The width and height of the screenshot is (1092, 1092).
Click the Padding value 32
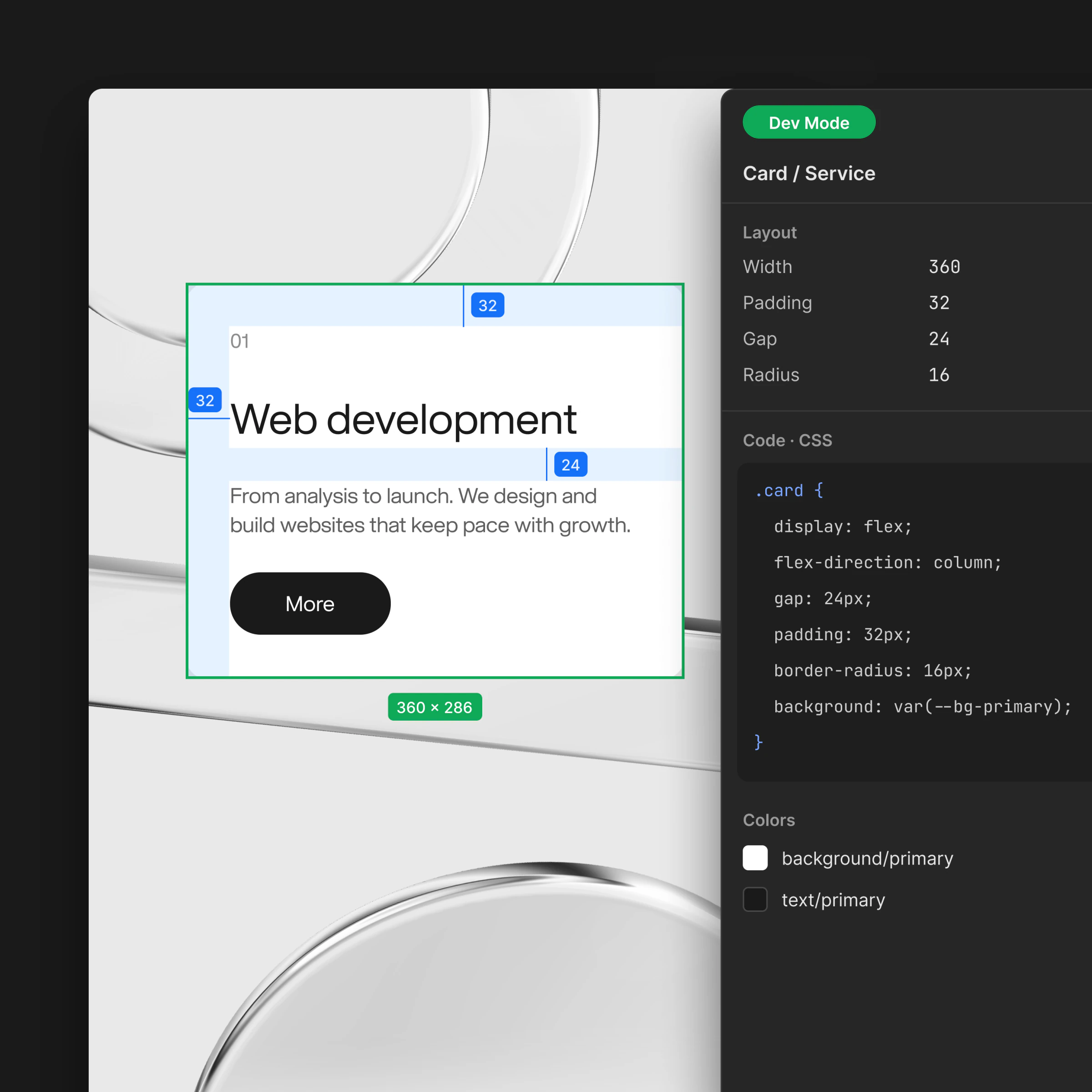tap(939, 303)
